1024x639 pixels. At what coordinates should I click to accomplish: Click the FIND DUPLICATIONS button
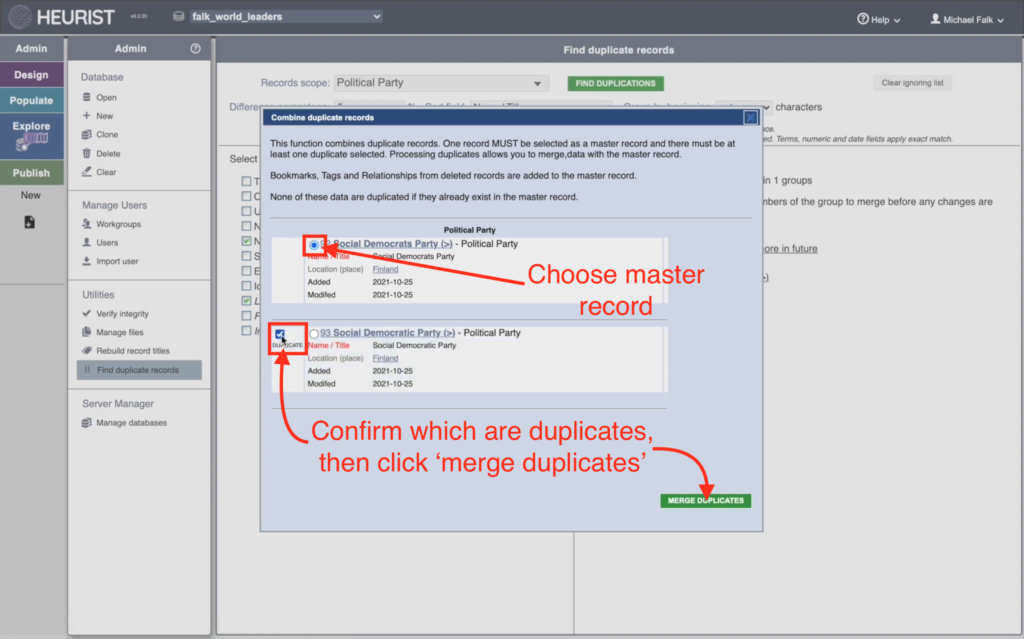615,83
